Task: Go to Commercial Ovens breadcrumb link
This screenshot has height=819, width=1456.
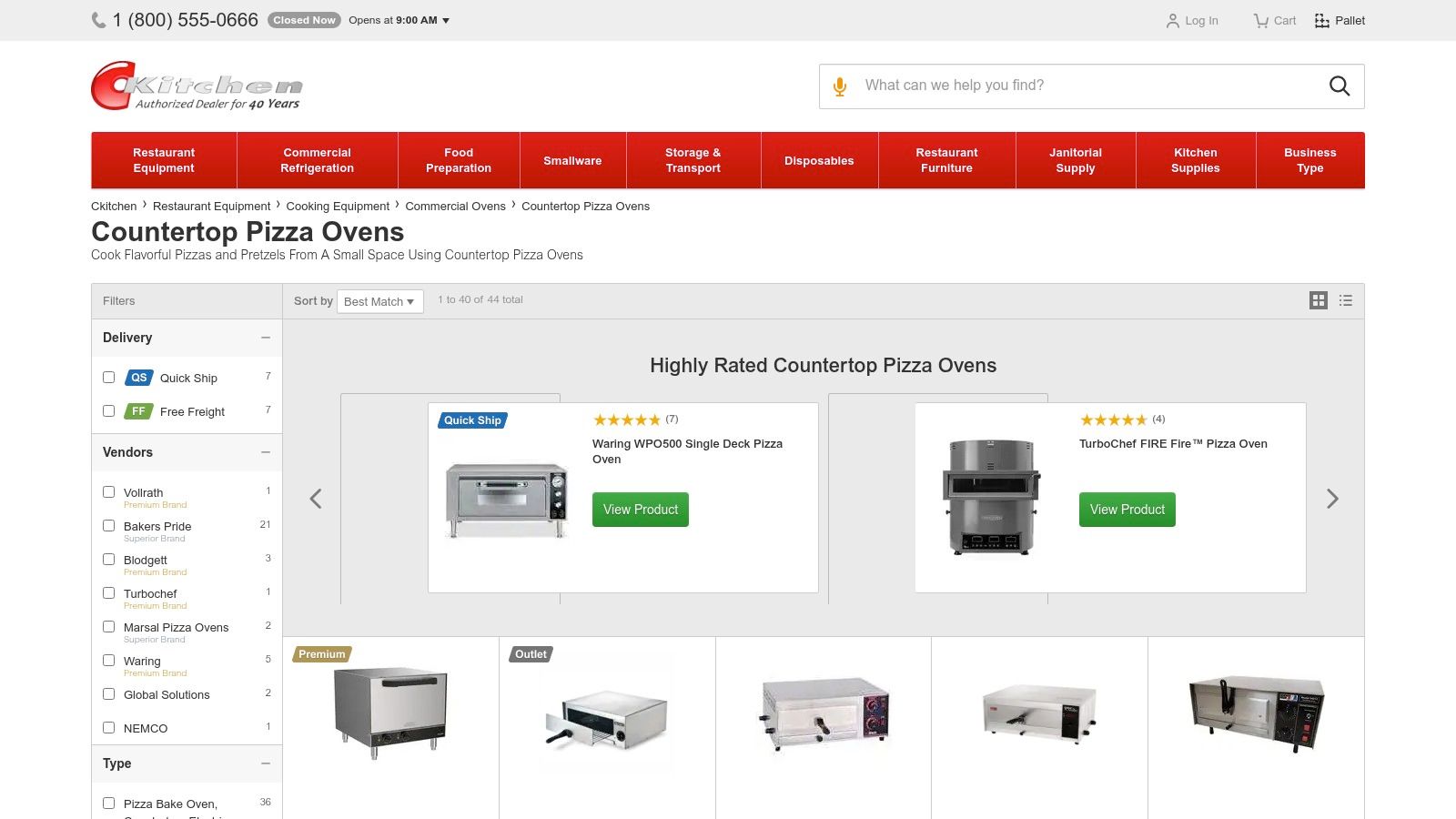Action: (455, 207)
